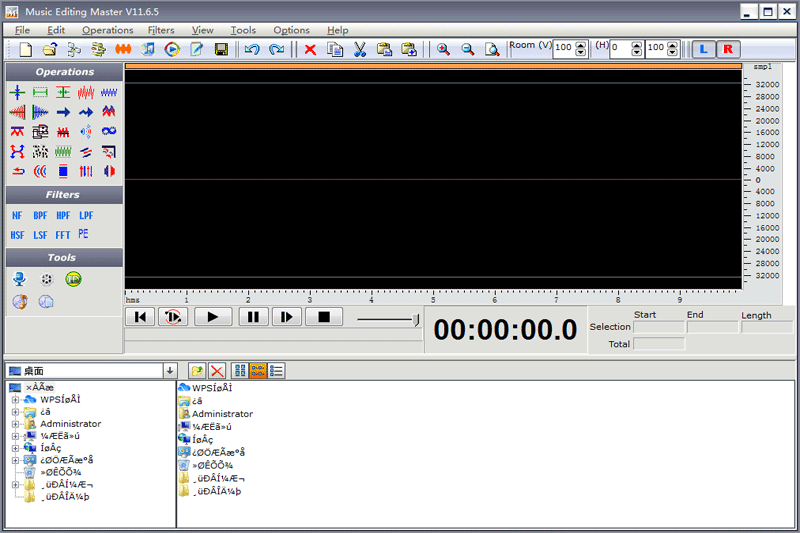Click the infinity loop operation icon

pos(109,131)
